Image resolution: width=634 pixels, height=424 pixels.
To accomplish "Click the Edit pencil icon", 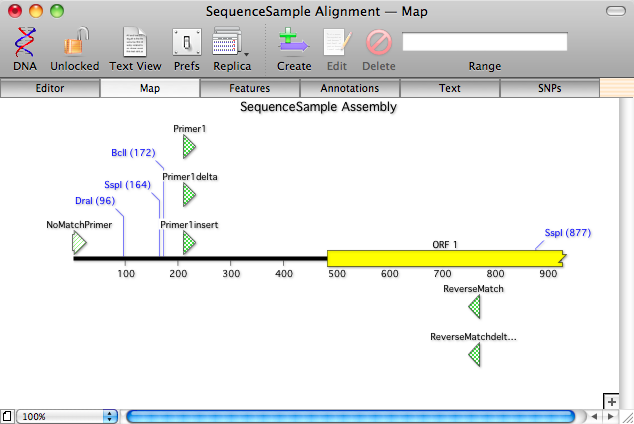I will 335,43.
